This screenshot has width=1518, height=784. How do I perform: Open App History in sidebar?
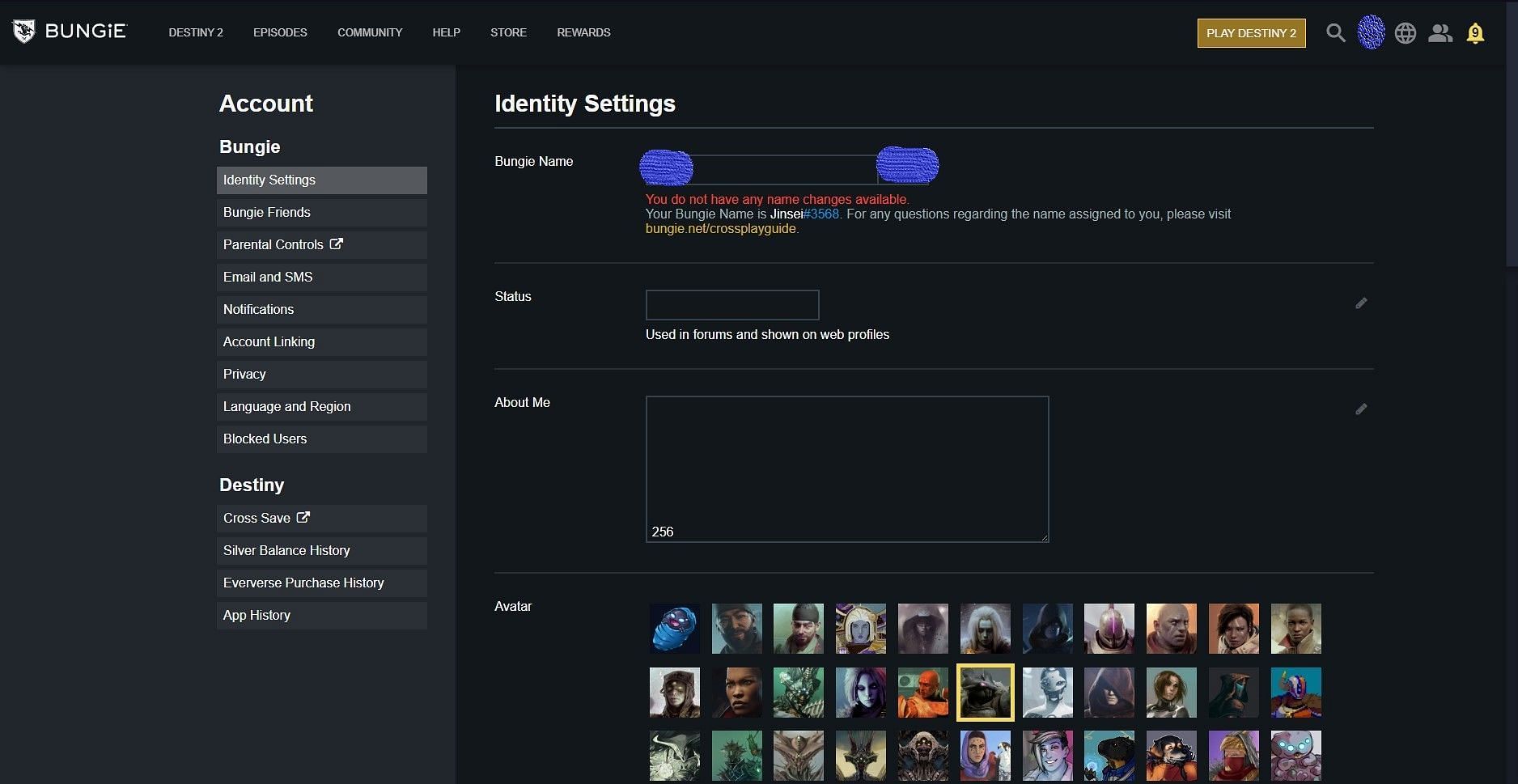pyautogui.click(x=322, y=616)
